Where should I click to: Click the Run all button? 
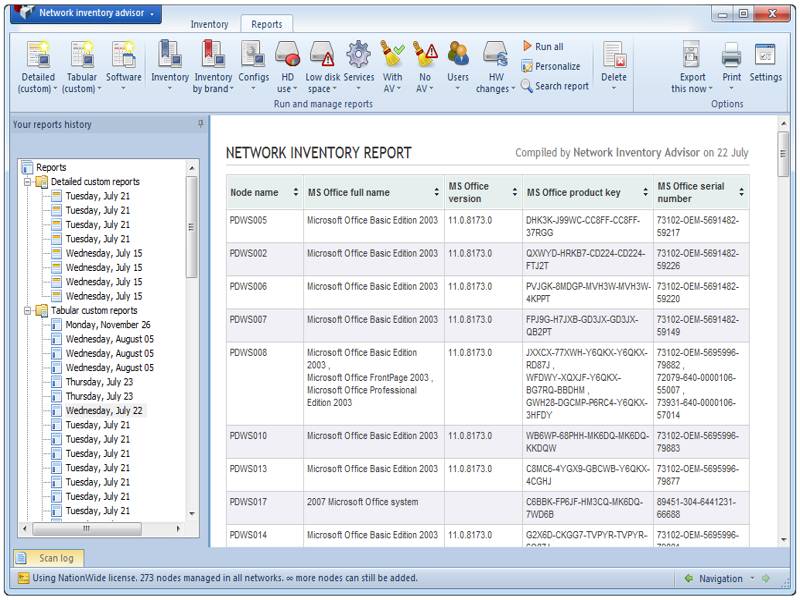click(x=542, y=46)
